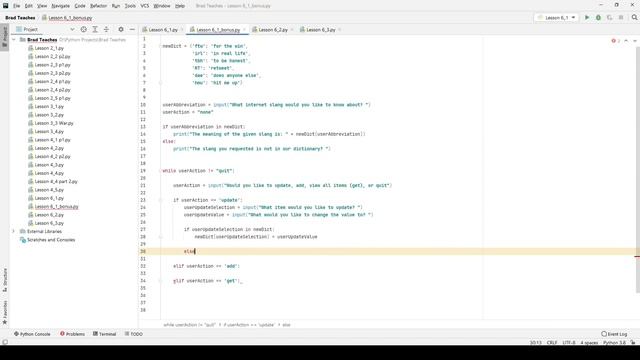640x360 pixels.
Task: Open the Navigate menu
Action: pos(60,6)
